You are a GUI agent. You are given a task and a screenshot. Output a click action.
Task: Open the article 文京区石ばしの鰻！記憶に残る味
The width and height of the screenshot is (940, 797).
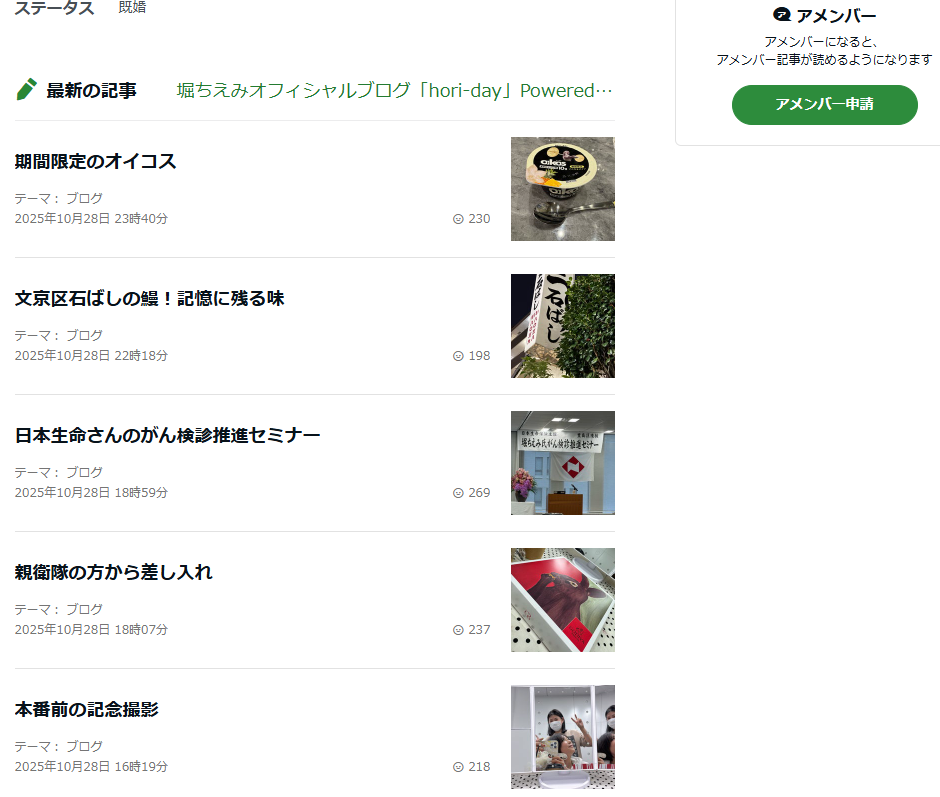149,299
